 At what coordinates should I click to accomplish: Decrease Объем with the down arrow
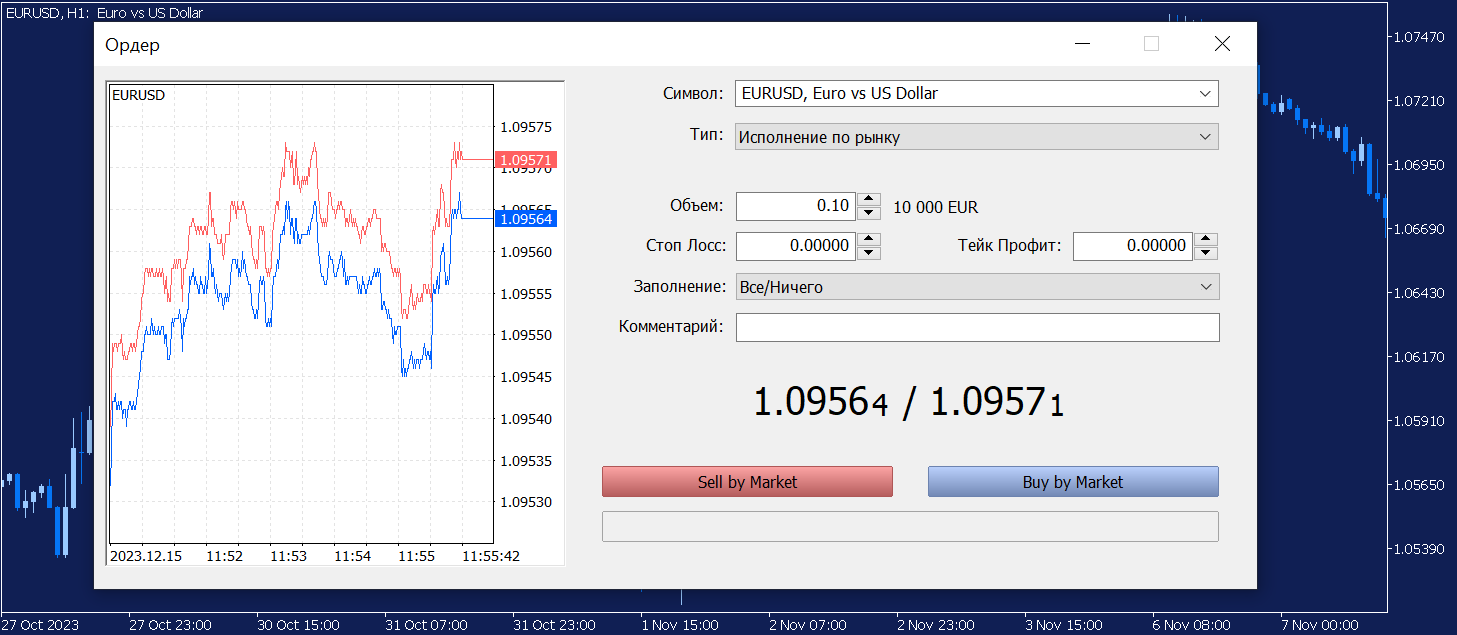click(x=870, y=213)
